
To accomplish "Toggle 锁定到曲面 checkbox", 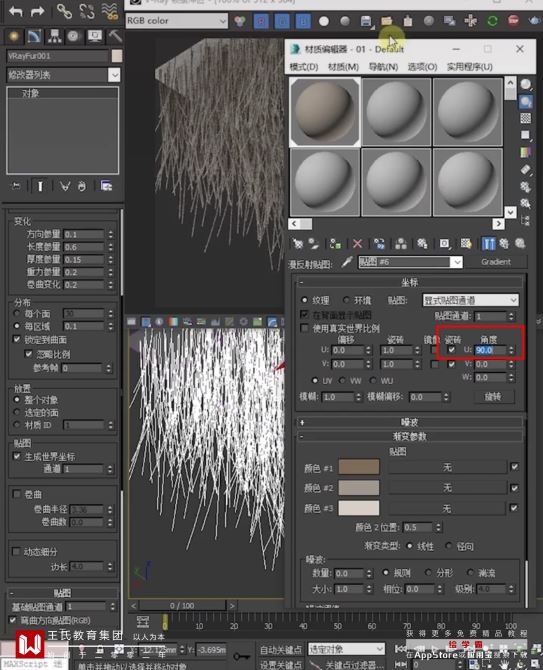I will (x=17, y=339).
